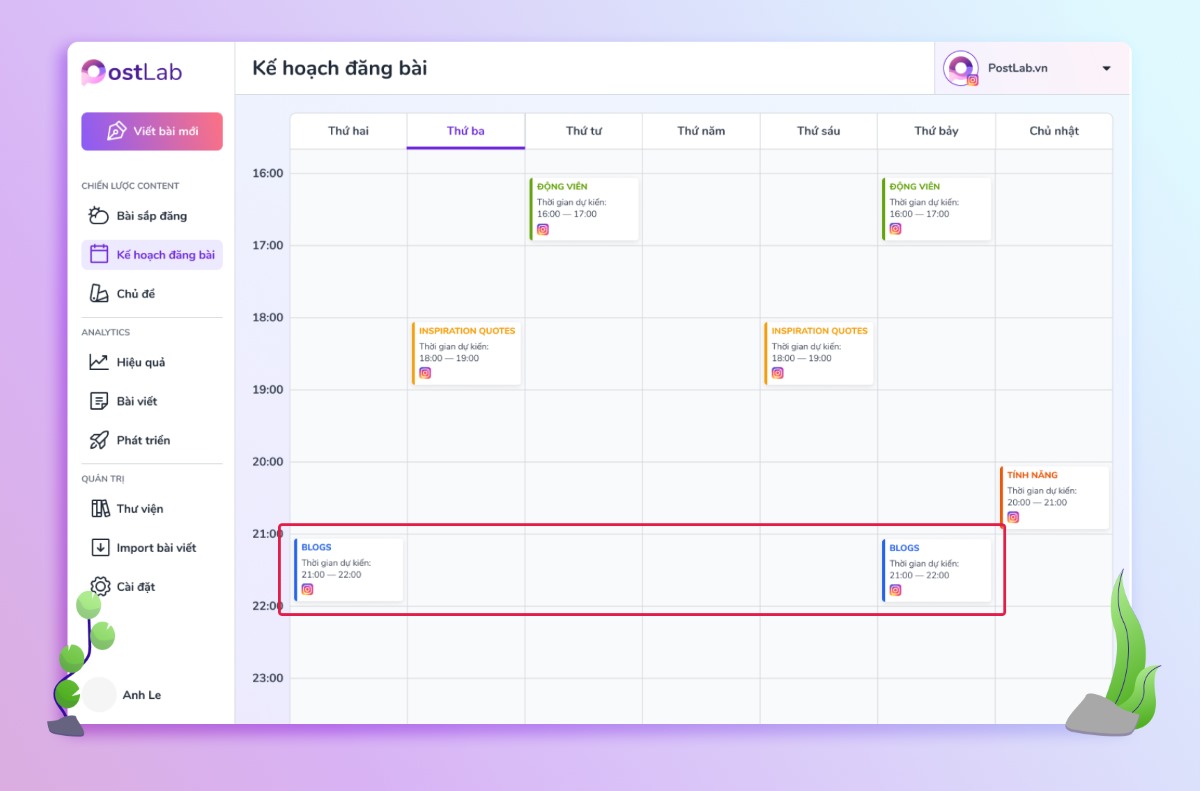
Task: Click Instagram icon in Thứ sáu INSPIRATION QUOTES card
Action: [x=778, y=373]
